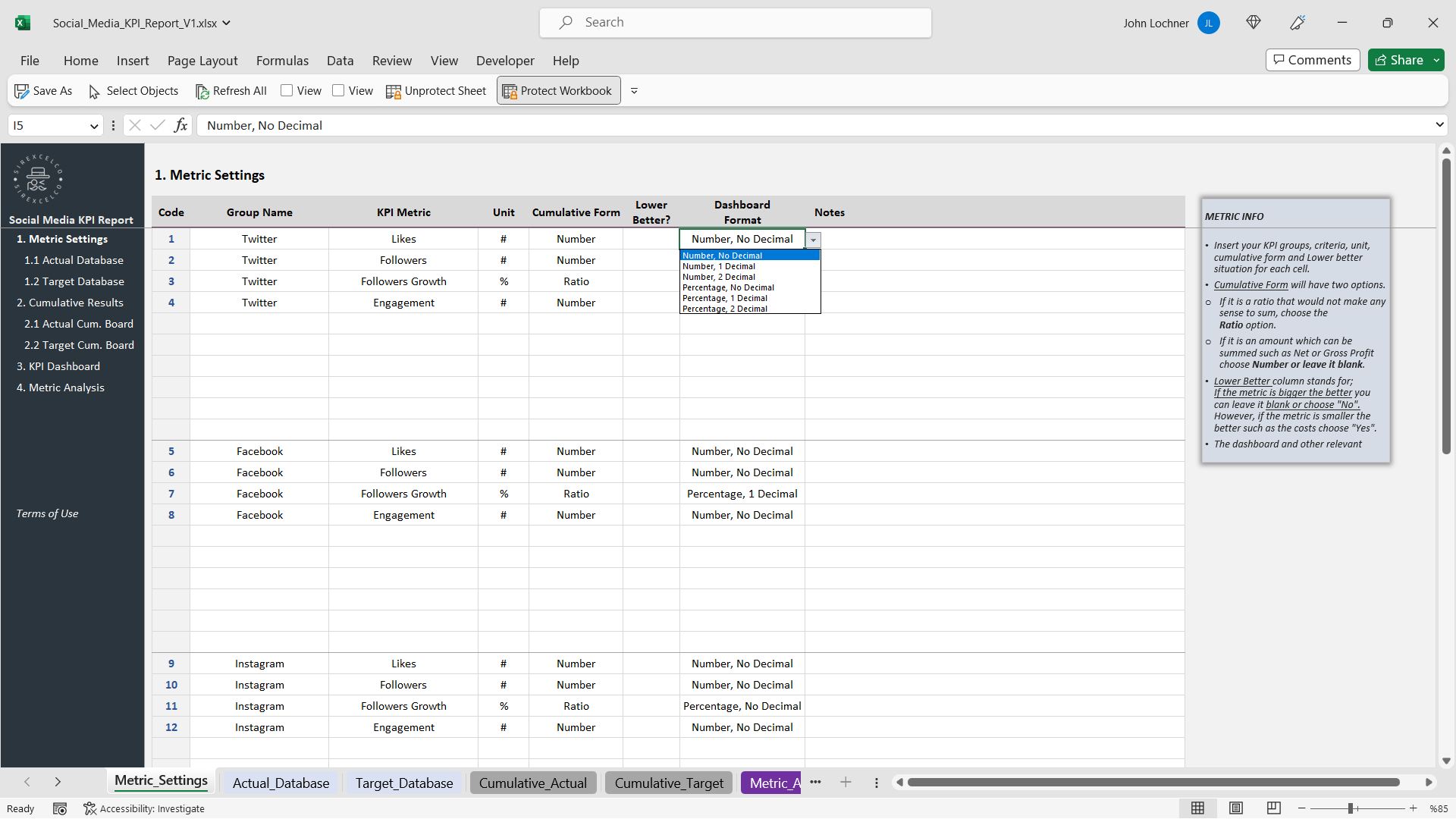Switch to the Target_Database sheet tab
Viewport: 1456px width, 819px height.
(404, 783)
